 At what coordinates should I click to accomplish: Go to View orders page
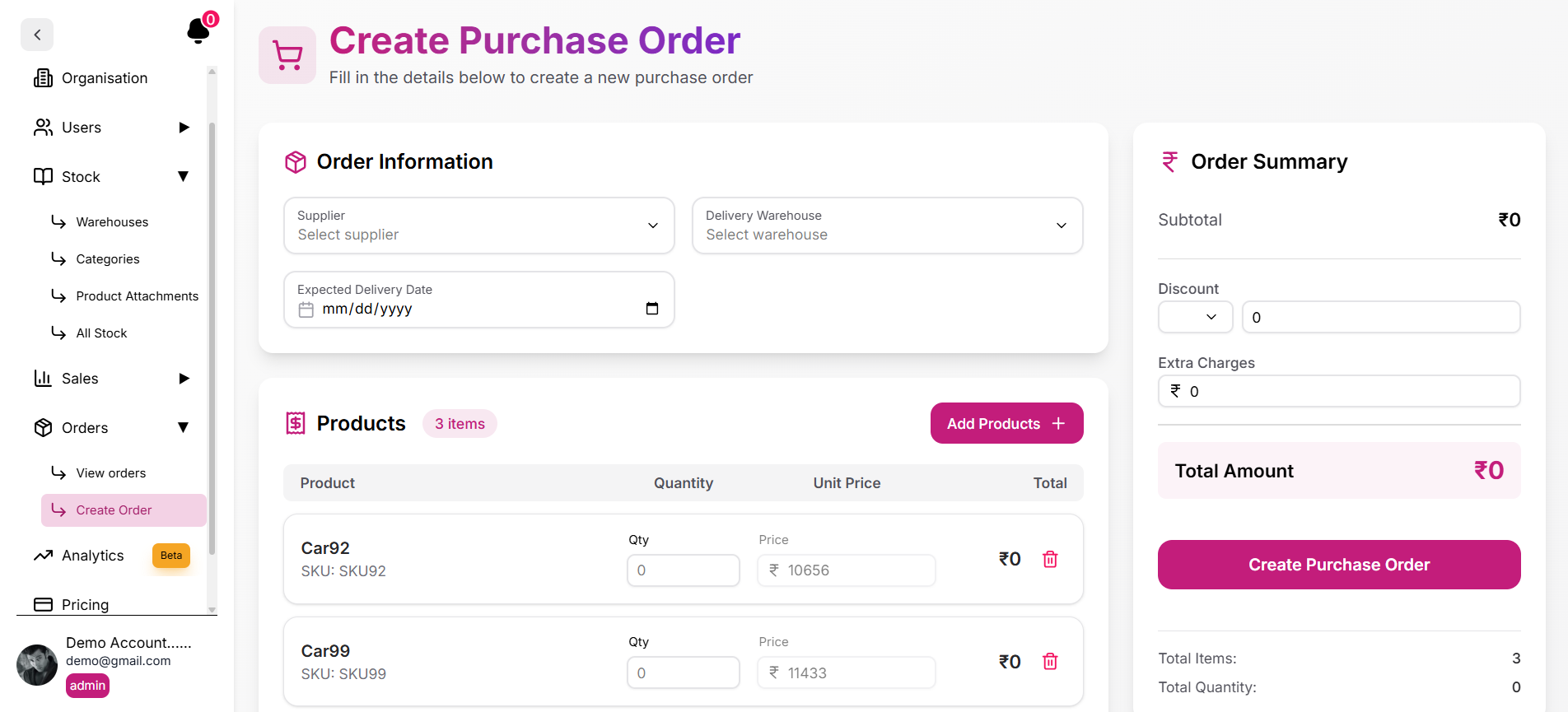pyautogui.click(x=110, y=473)
